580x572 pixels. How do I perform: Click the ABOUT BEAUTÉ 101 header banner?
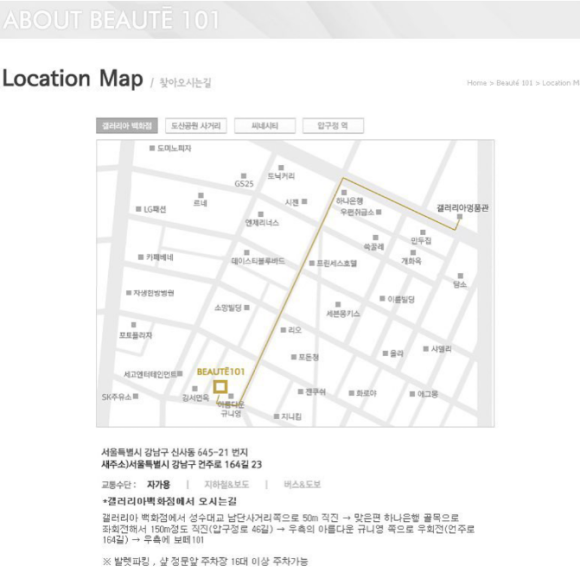point(290,19)
